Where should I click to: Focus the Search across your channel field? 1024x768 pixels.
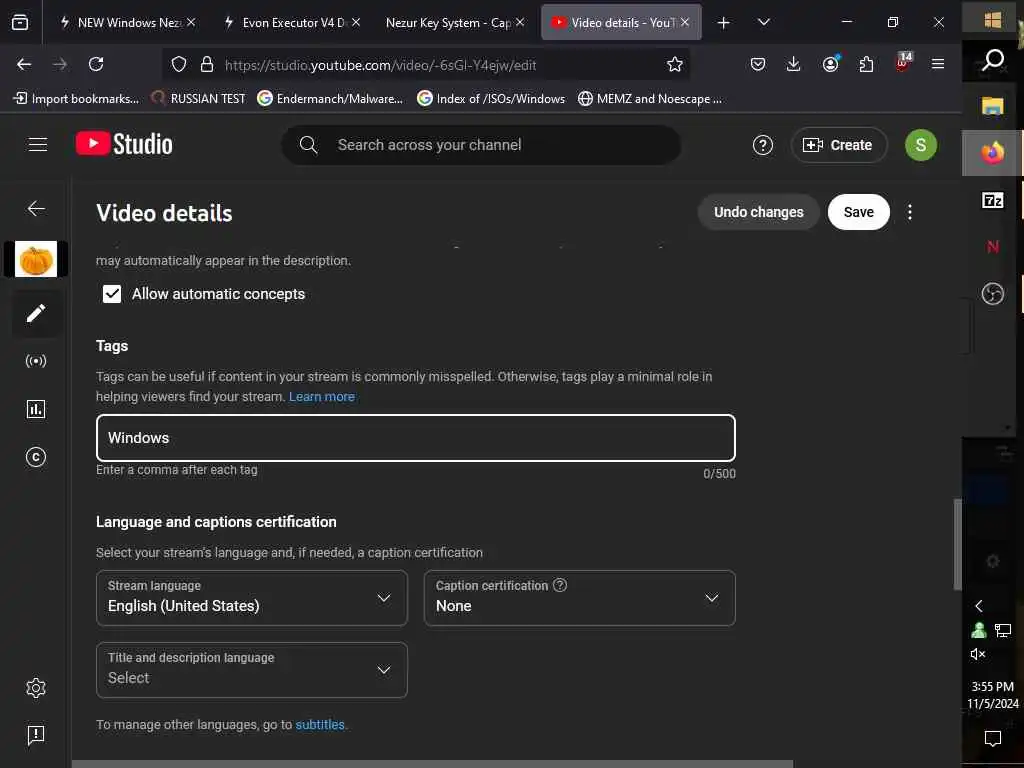[x=481, y=145]
